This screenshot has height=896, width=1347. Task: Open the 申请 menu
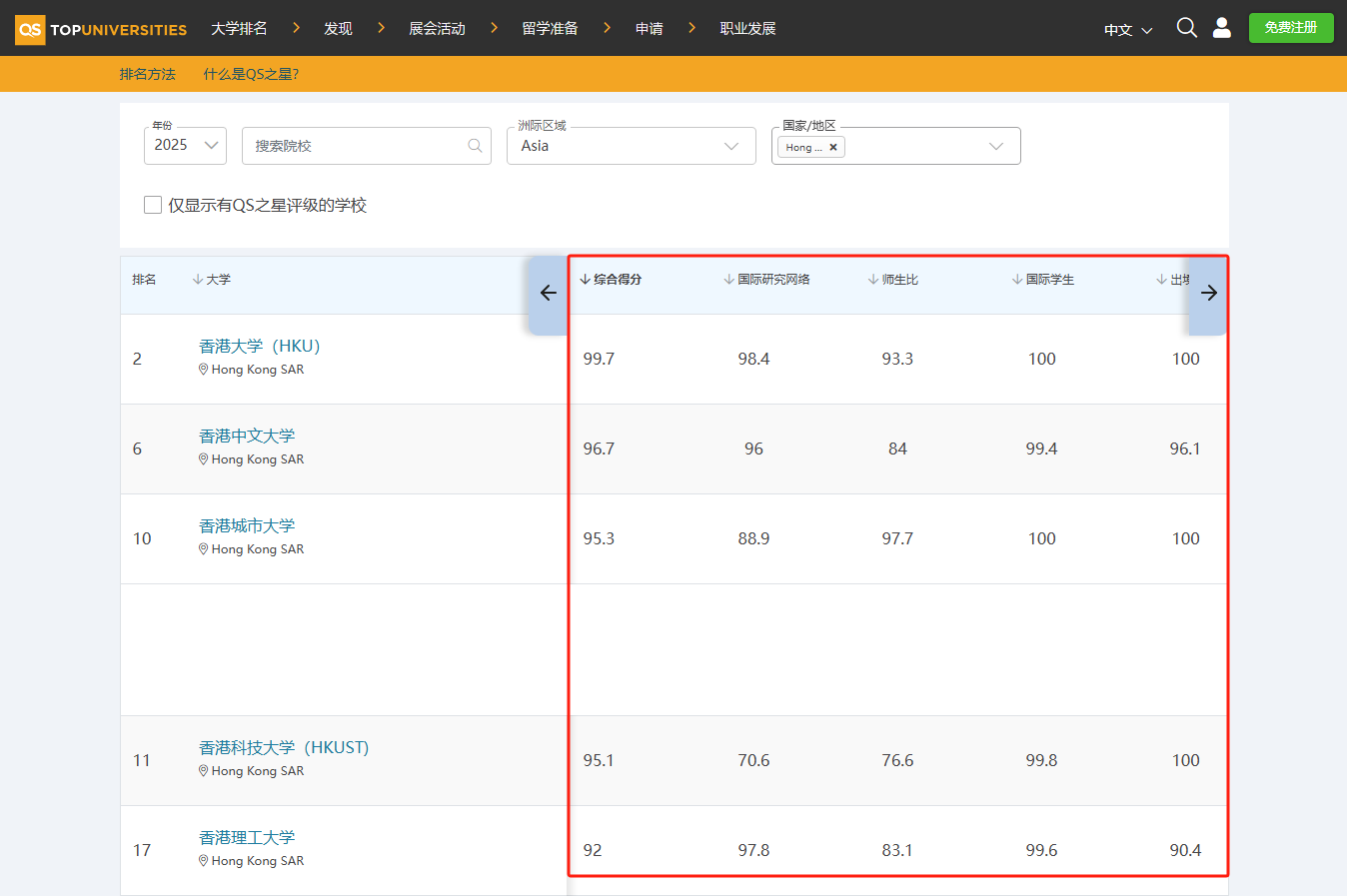click(x=650, y=28)
